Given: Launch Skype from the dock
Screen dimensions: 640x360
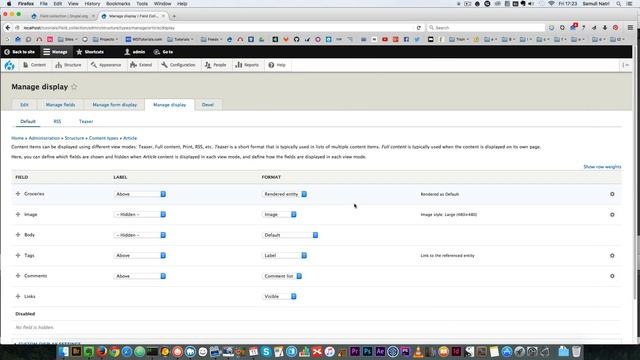Looking at the screenshot, I should pyautogui.click(x=266, y=351).
